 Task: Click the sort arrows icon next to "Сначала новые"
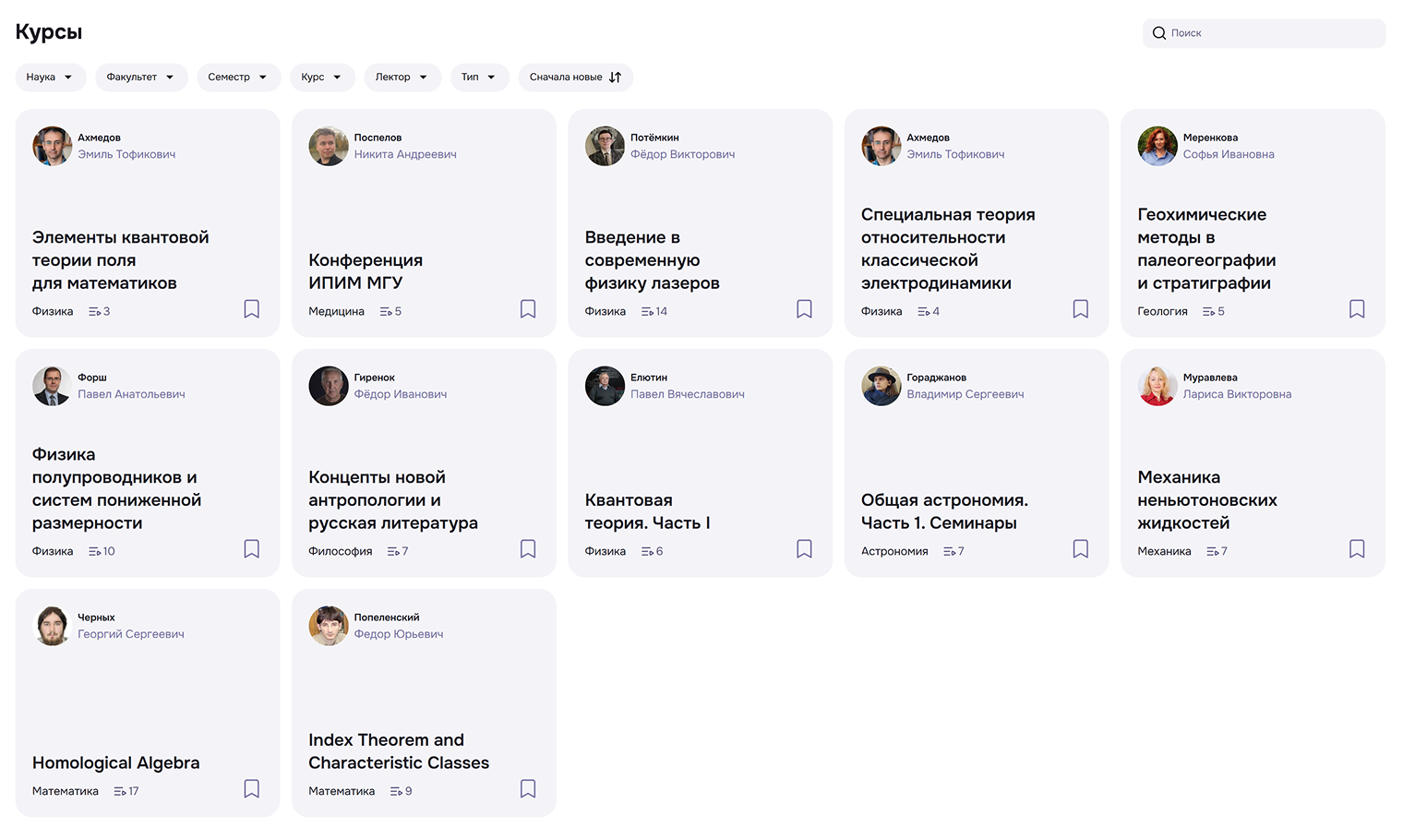(617, 78)
